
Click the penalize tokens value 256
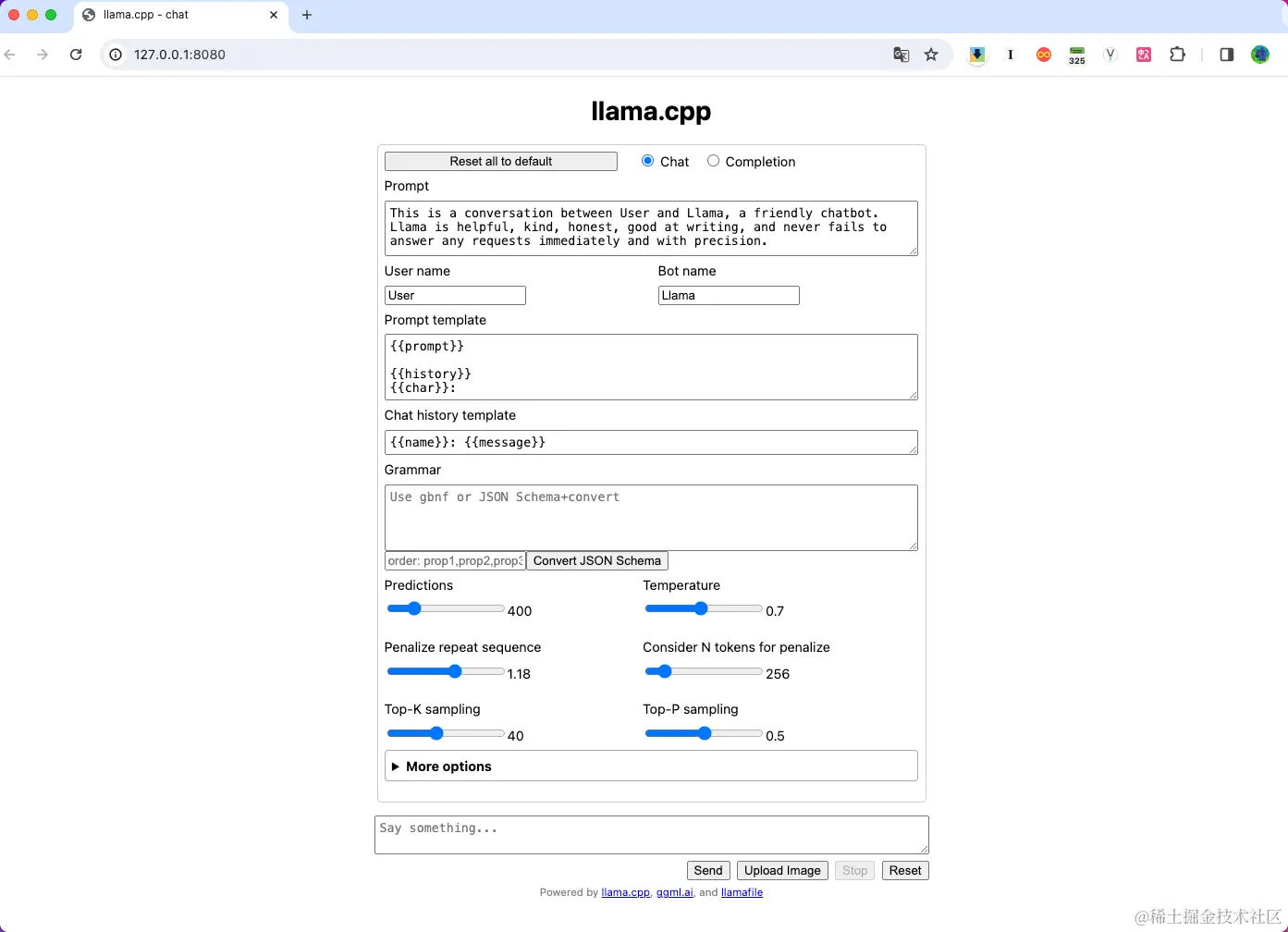pyautogui.click(x=778, y=674)
